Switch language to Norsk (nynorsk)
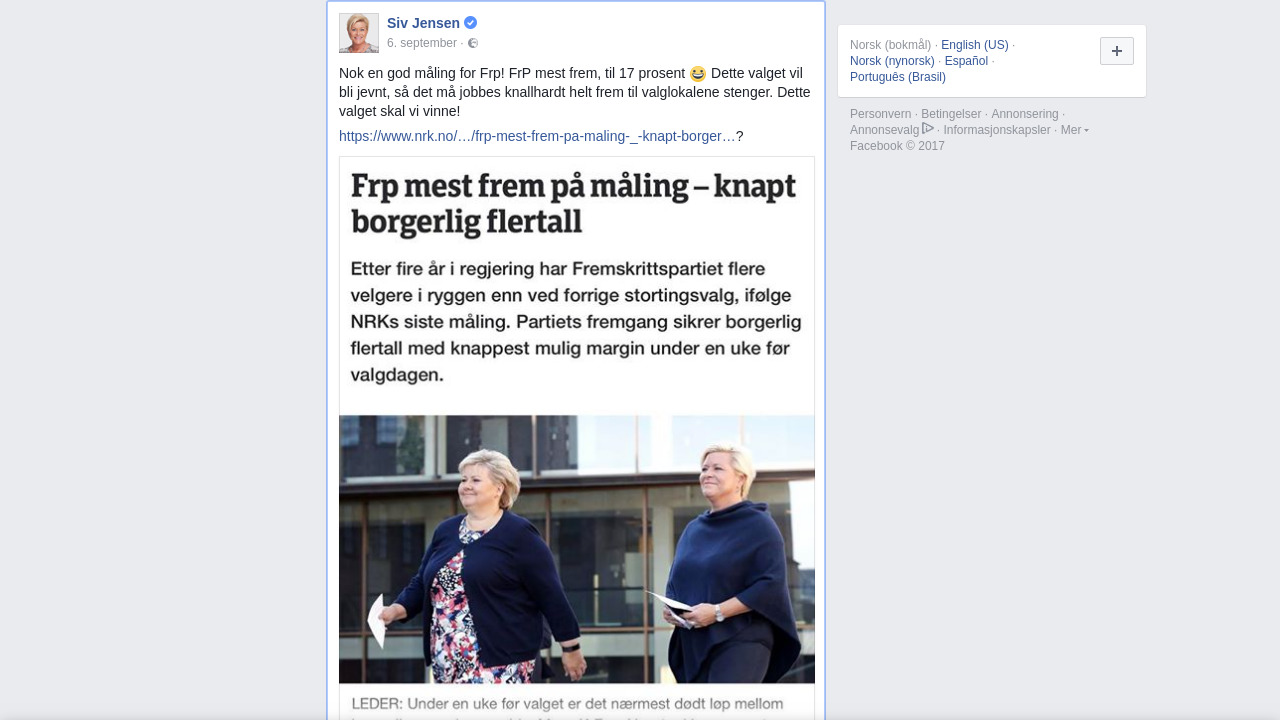 (x=892, y=61)
